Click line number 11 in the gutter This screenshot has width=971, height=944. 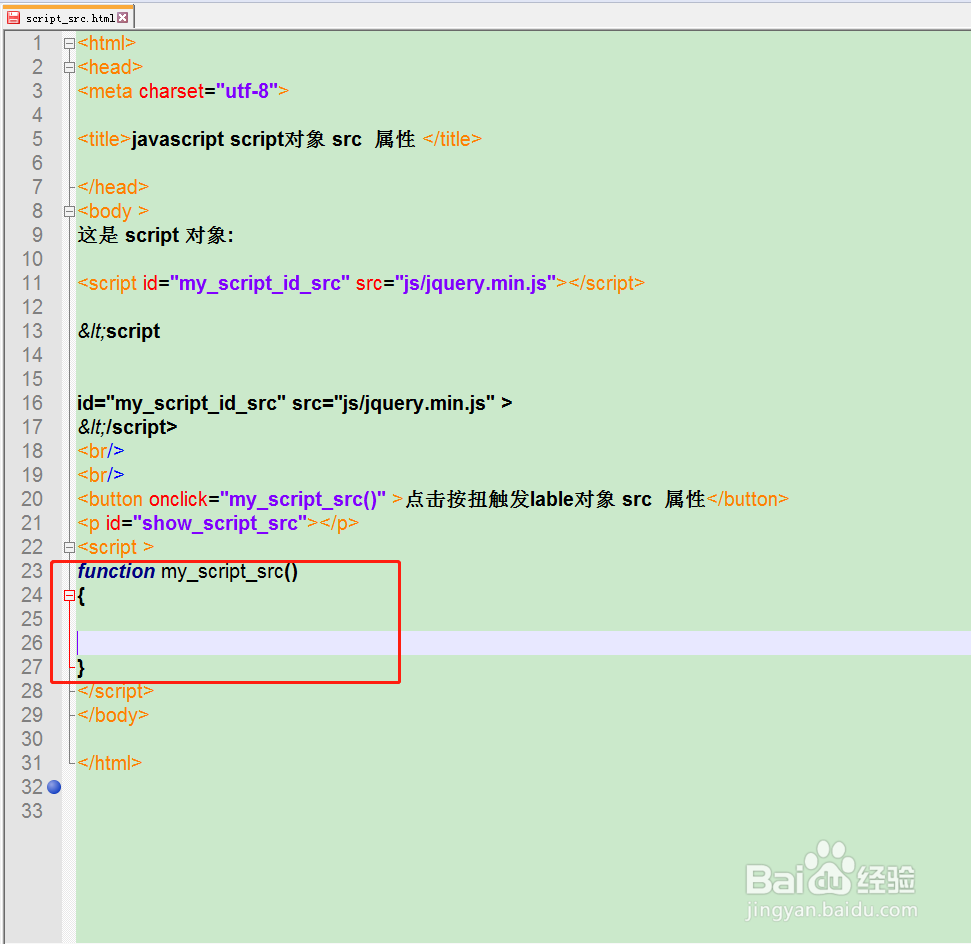pyautogui.click(x=32, y=283)
